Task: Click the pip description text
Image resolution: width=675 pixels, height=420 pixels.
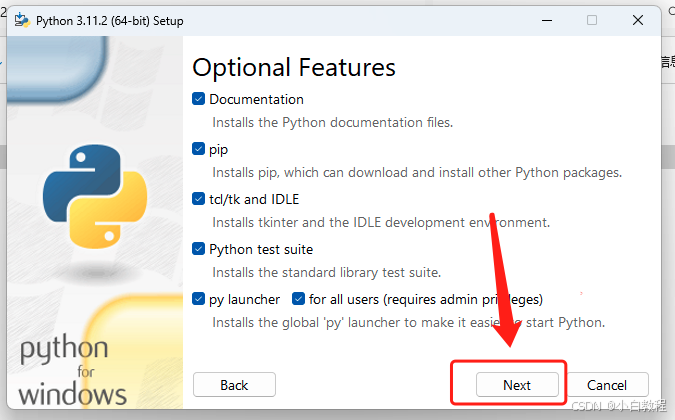Action: (x=417, y=173)
